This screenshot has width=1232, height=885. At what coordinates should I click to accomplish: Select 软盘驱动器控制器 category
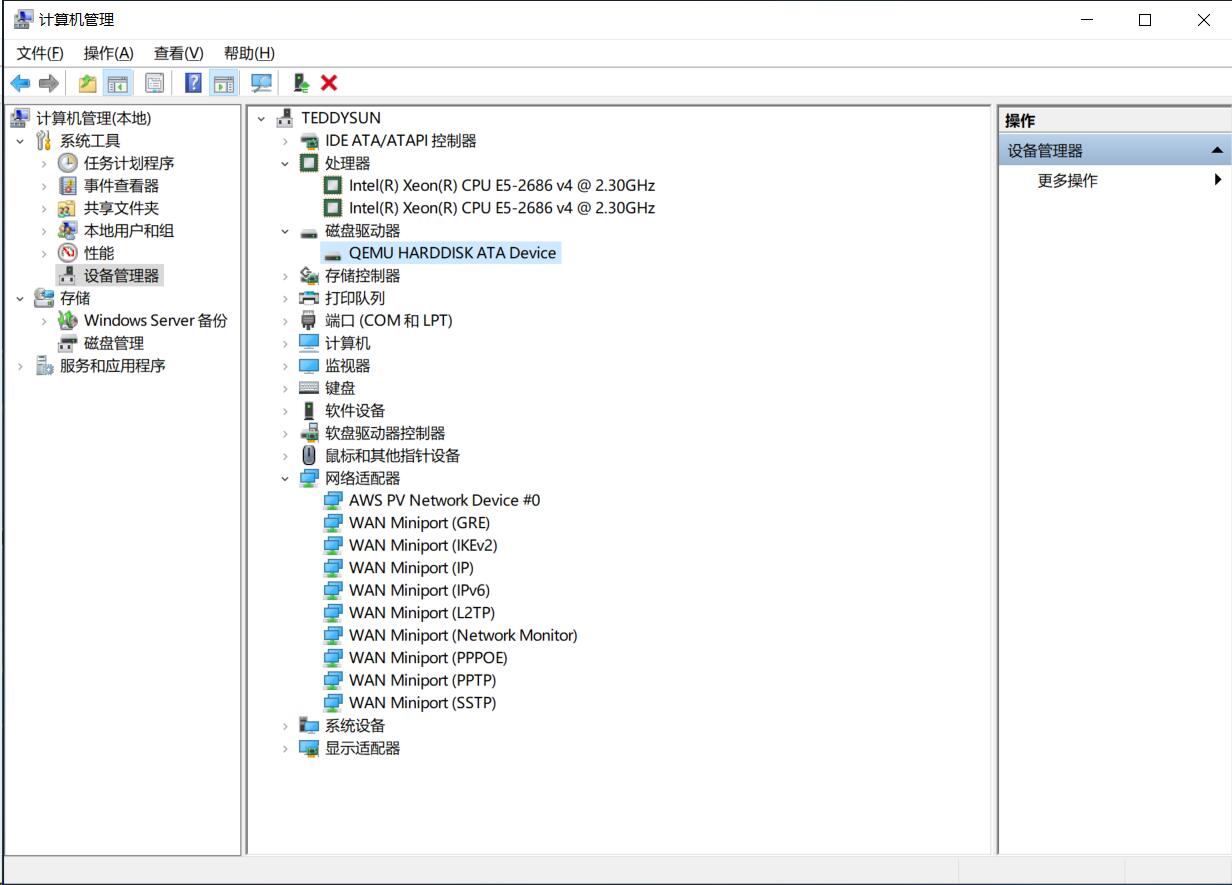click(x=385, y=433)
